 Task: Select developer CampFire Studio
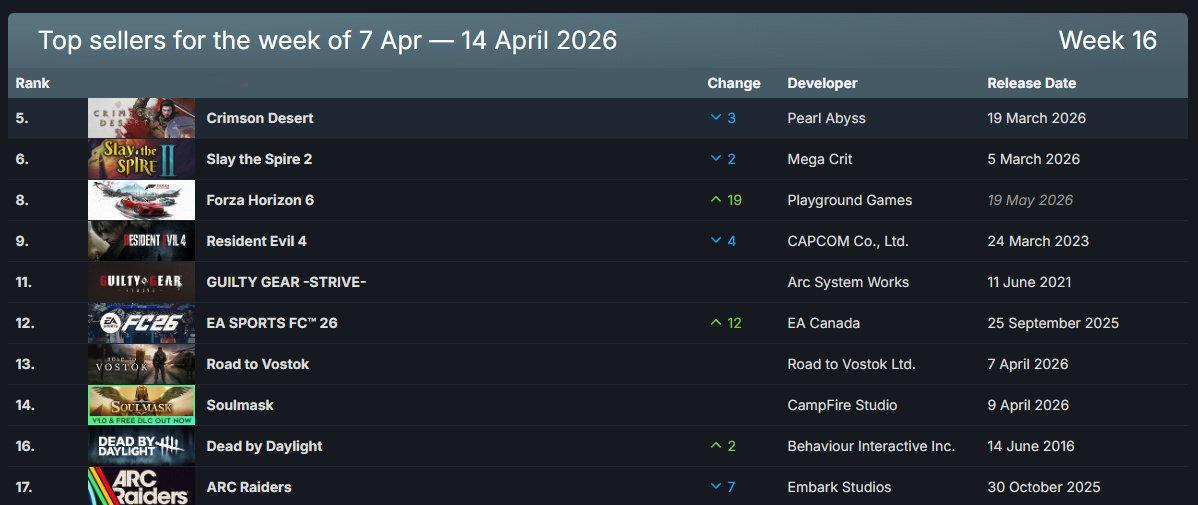pos(843,405)
